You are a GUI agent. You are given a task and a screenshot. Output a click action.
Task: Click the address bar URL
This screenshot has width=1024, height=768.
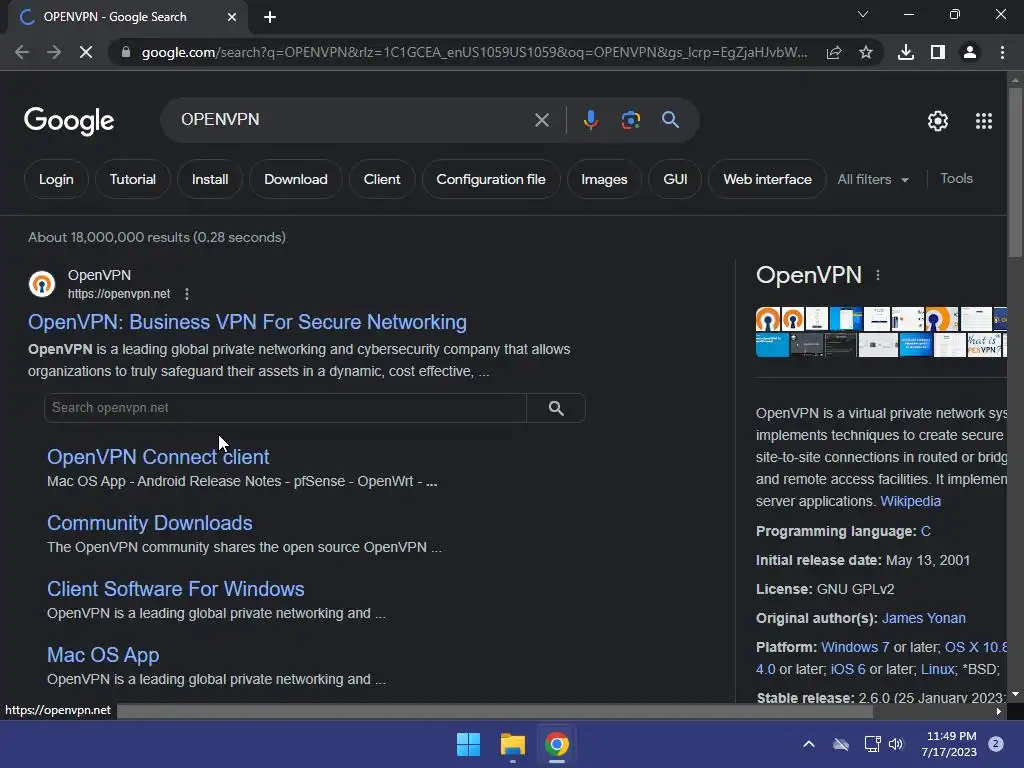(x=474, y=52)
